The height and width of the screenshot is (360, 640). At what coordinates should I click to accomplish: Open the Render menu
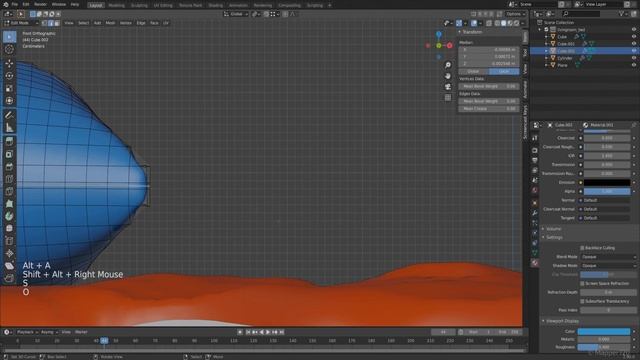pos(40,4)
